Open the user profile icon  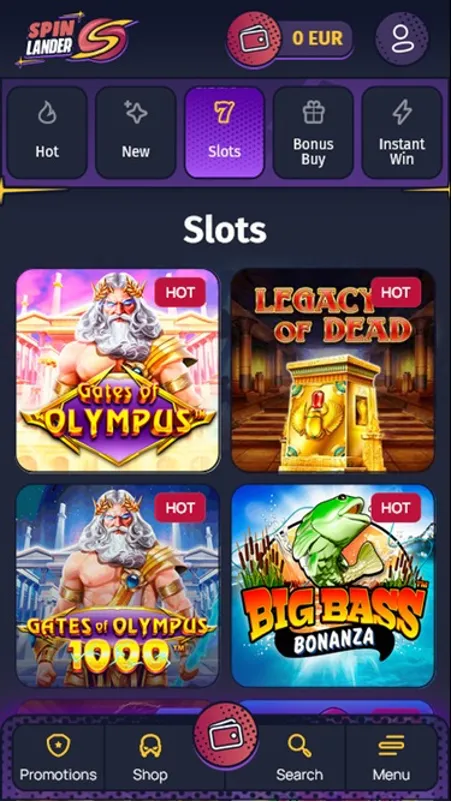click(402, 38)
